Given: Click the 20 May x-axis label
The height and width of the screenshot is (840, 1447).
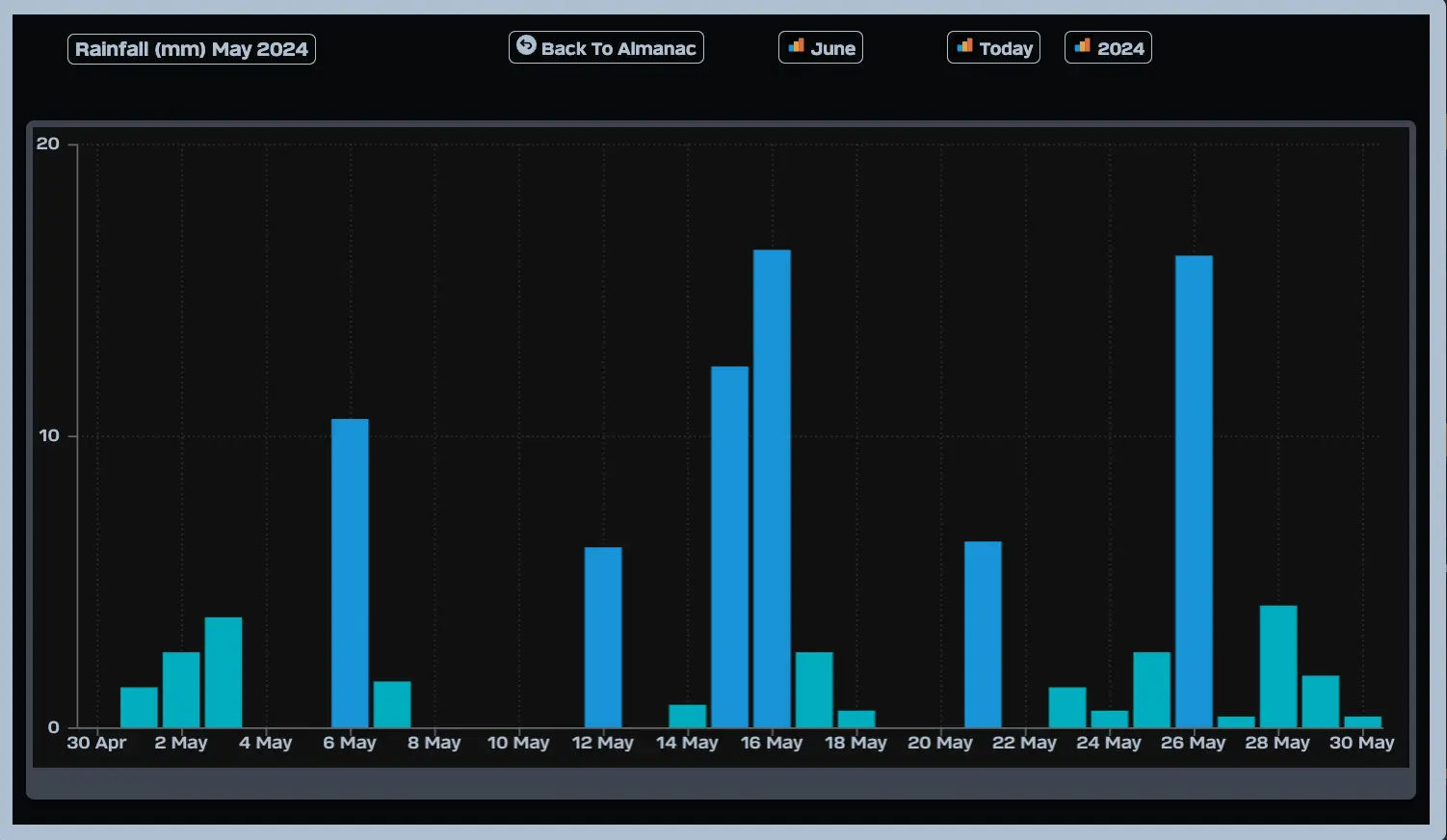Looking at the screenshot, I should pos(940,743).
